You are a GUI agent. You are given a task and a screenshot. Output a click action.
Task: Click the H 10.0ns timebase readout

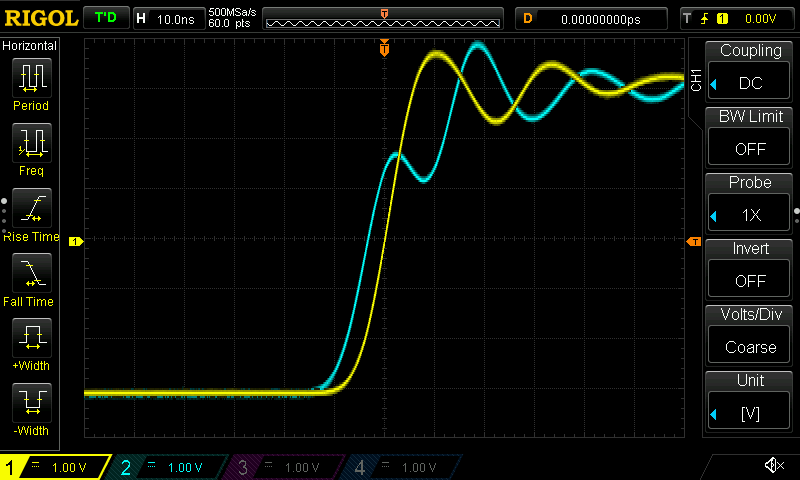point(169,19)
